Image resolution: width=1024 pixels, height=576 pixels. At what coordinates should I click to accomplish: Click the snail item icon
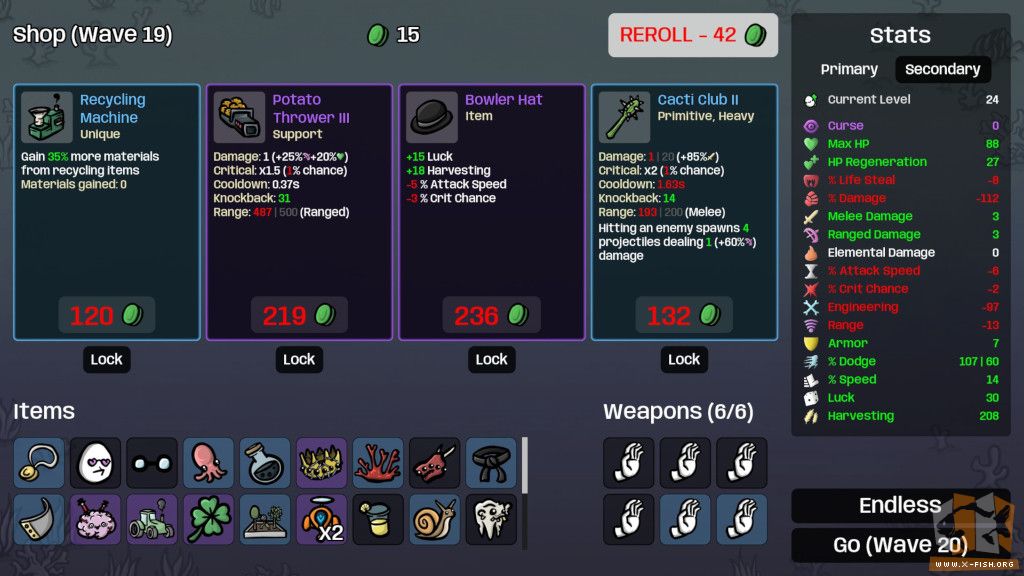tap(434, 520)
